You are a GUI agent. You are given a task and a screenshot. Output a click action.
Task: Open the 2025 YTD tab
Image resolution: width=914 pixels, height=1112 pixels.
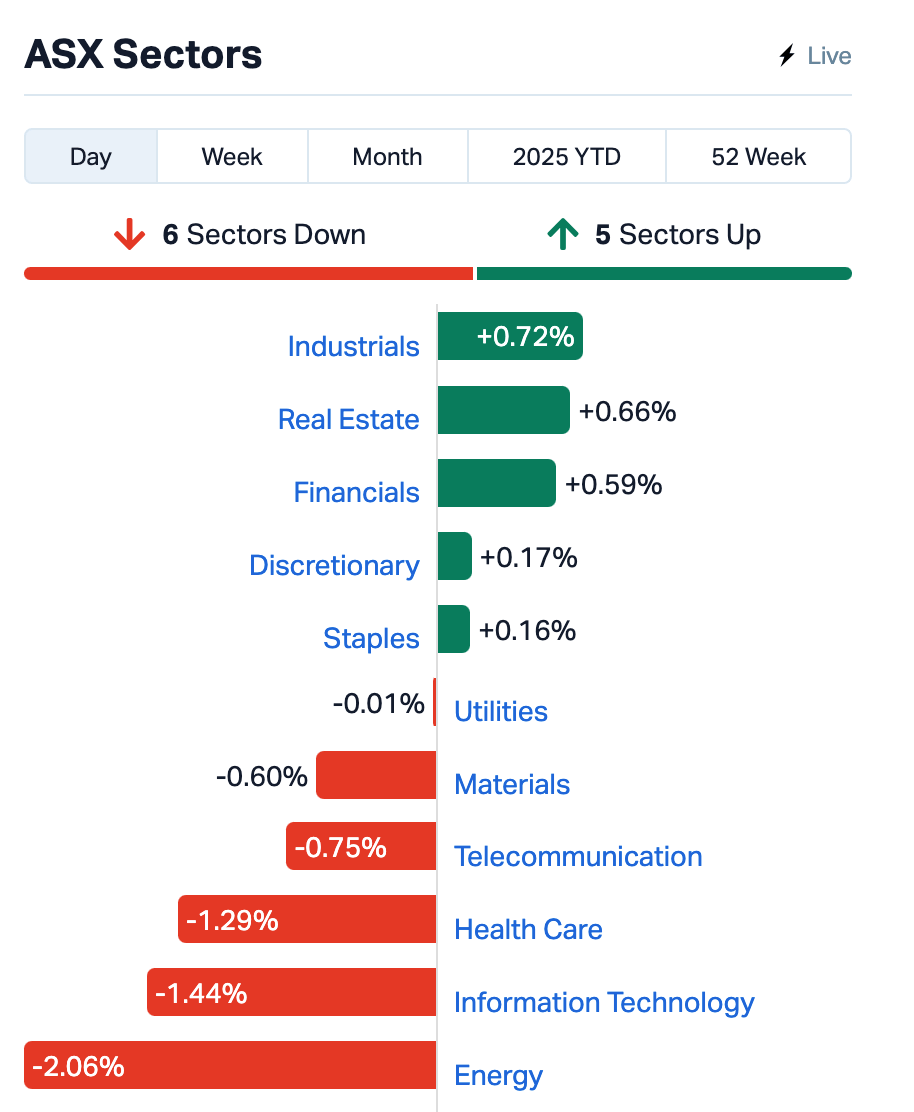(567, 156)
